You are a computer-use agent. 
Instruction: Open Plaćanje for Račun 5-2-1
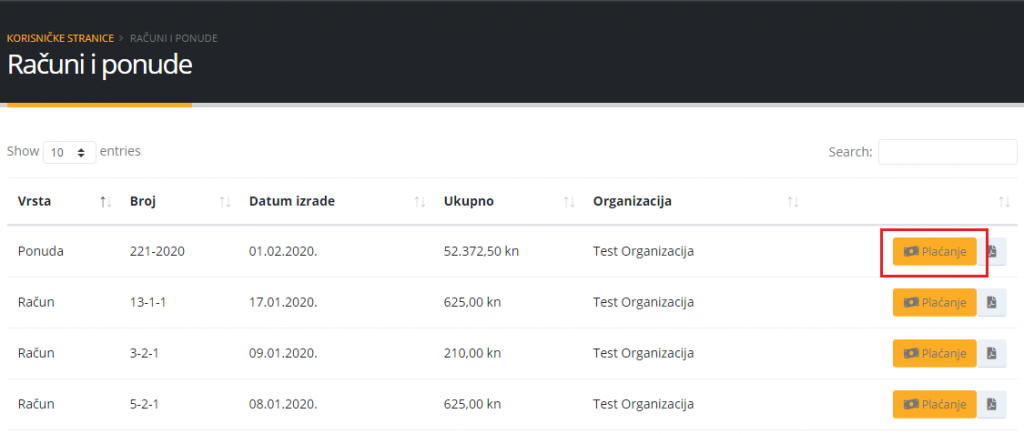(934, 404)
